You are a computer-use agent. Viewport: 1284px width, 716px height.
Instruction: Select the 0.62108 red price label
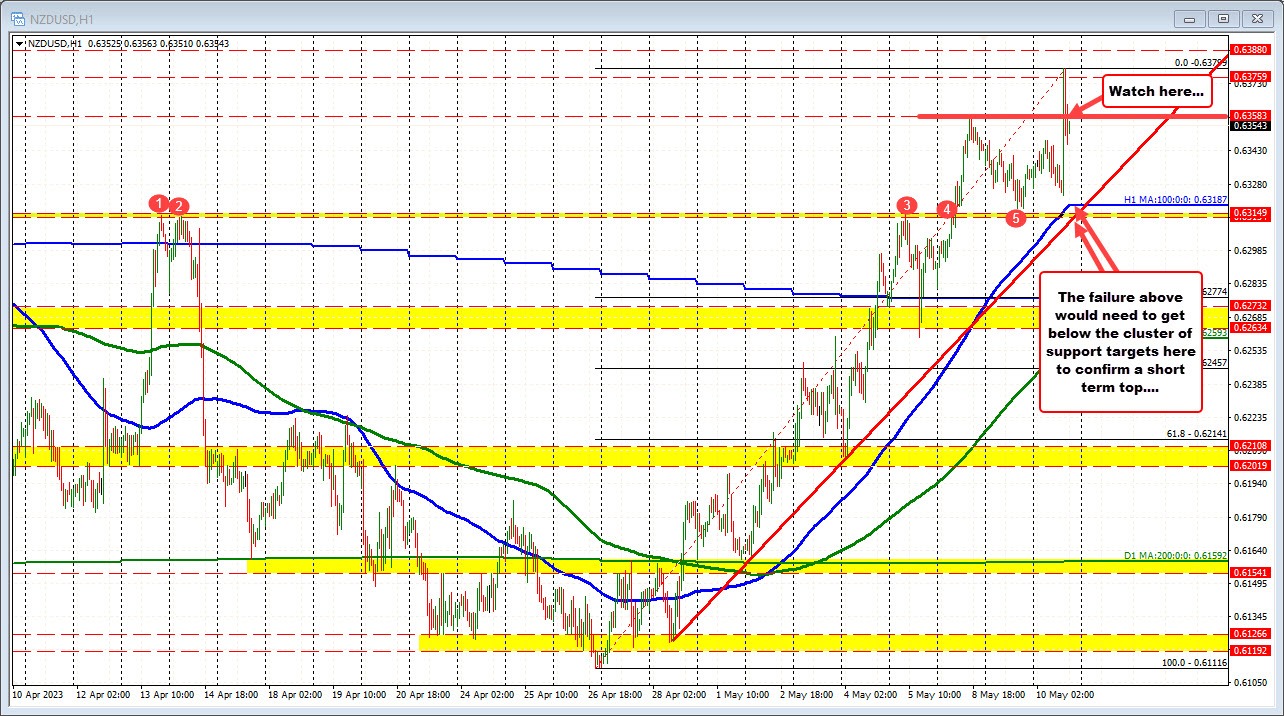pyautogui.click(x=1250, y=445)
